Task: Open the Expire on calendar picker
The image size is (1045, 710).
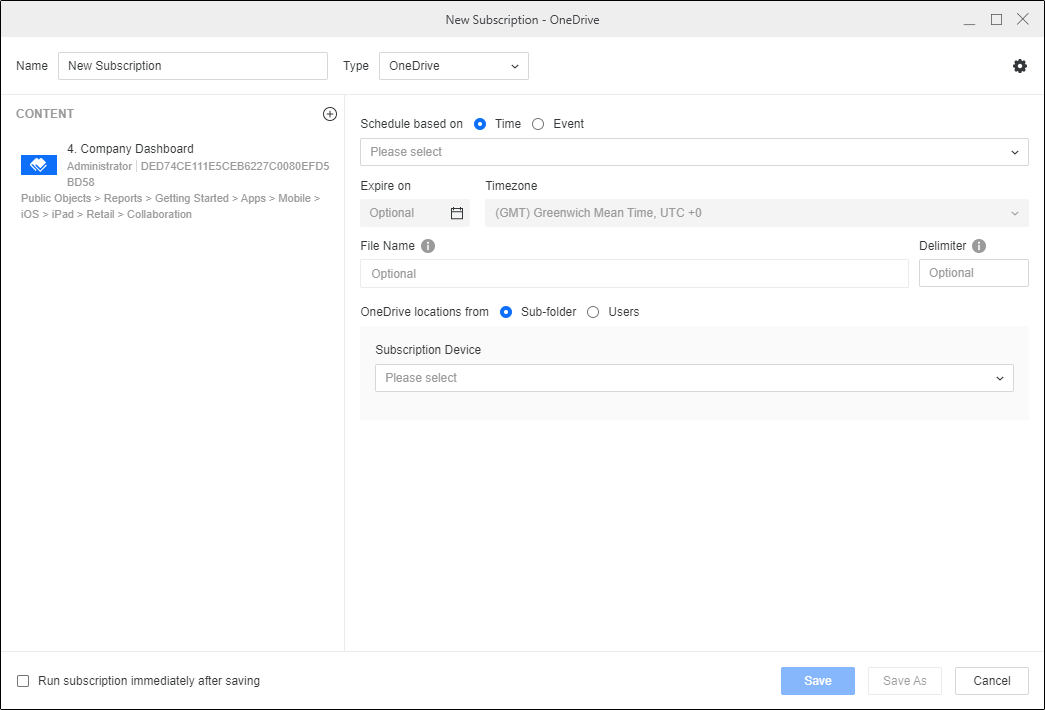Action: tap(457, 213)
